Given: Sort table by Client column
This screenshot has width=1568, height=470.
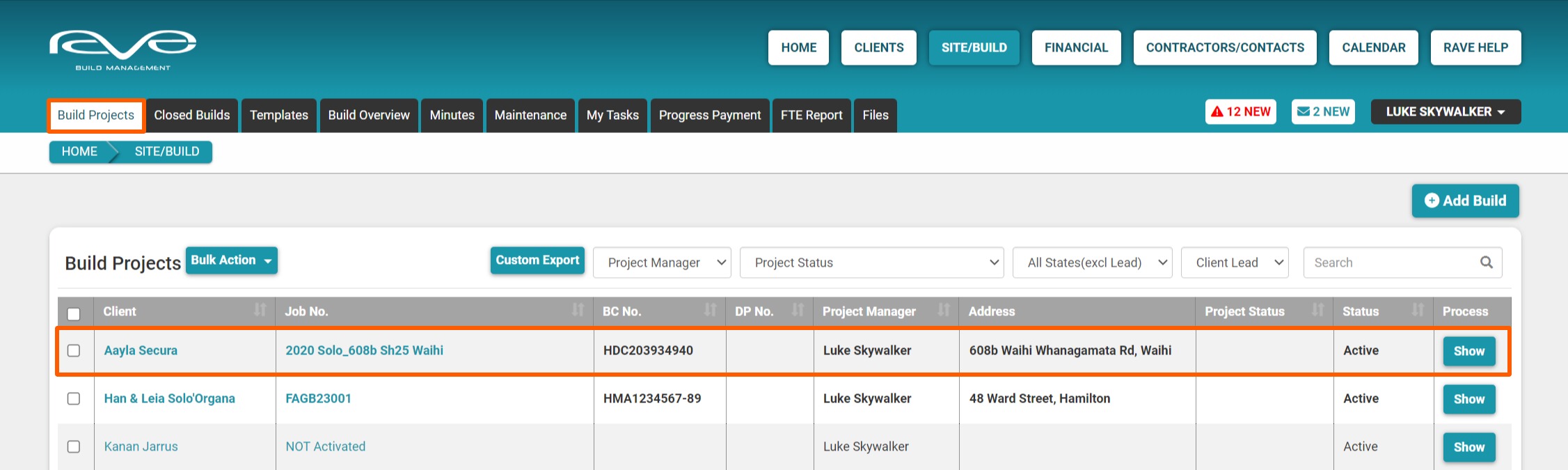Looking at the screenshot, I should [260, 311].
